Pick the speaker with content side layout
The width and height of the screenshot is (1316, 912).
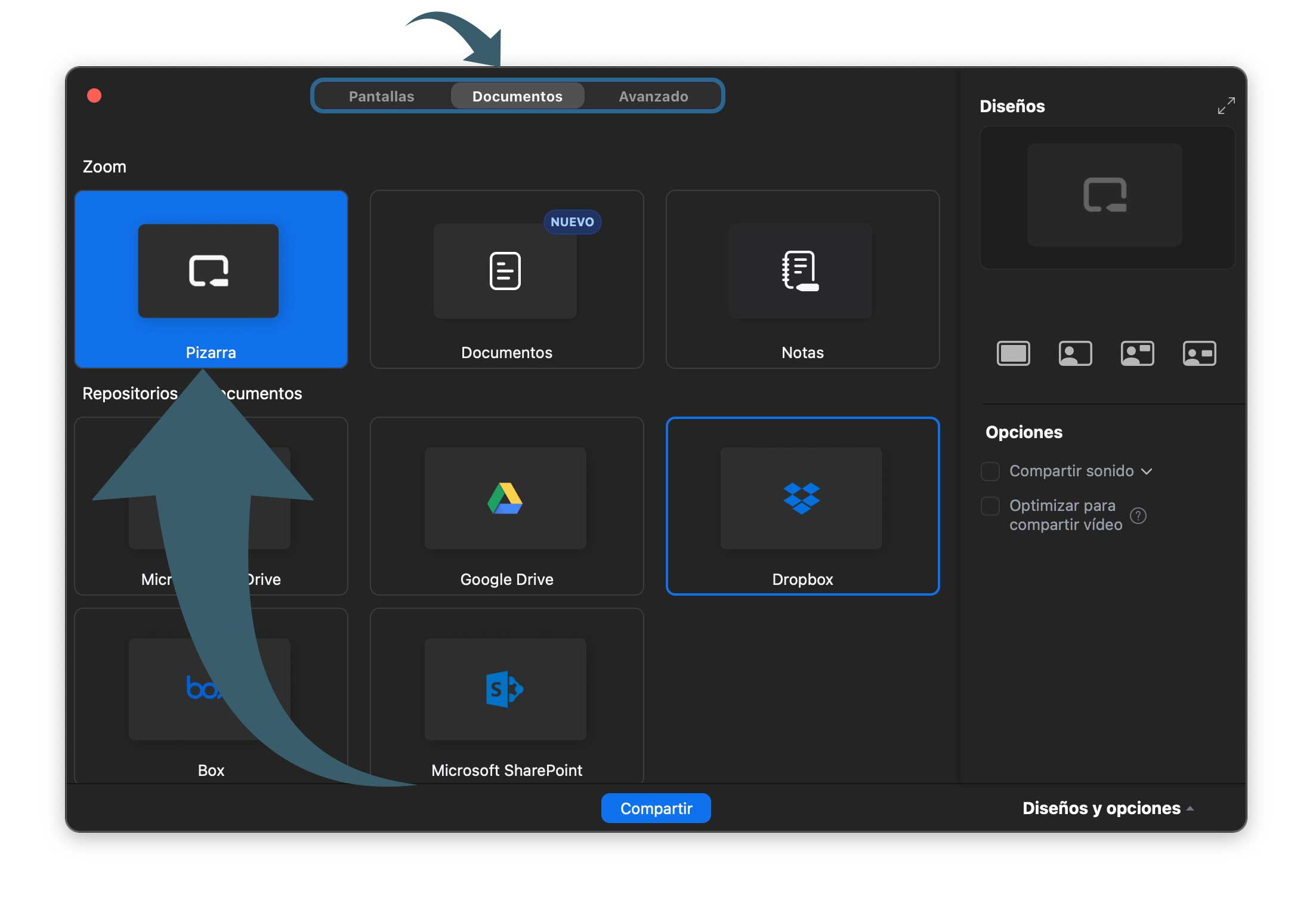(x=1137, y=353)
